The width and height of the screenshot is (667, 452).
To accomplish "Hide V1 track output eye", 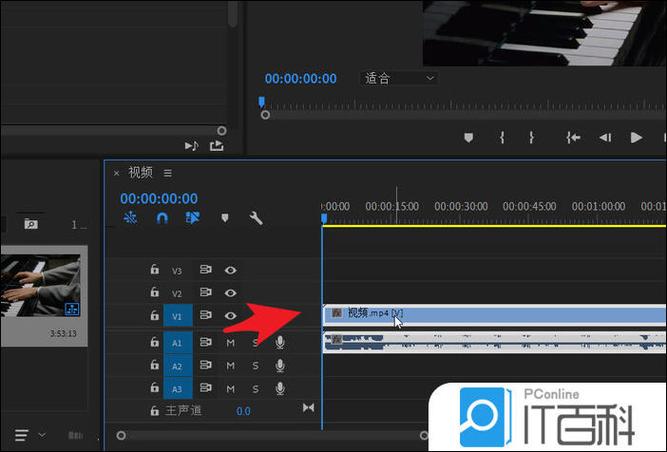I will click(x=231, y=316).
